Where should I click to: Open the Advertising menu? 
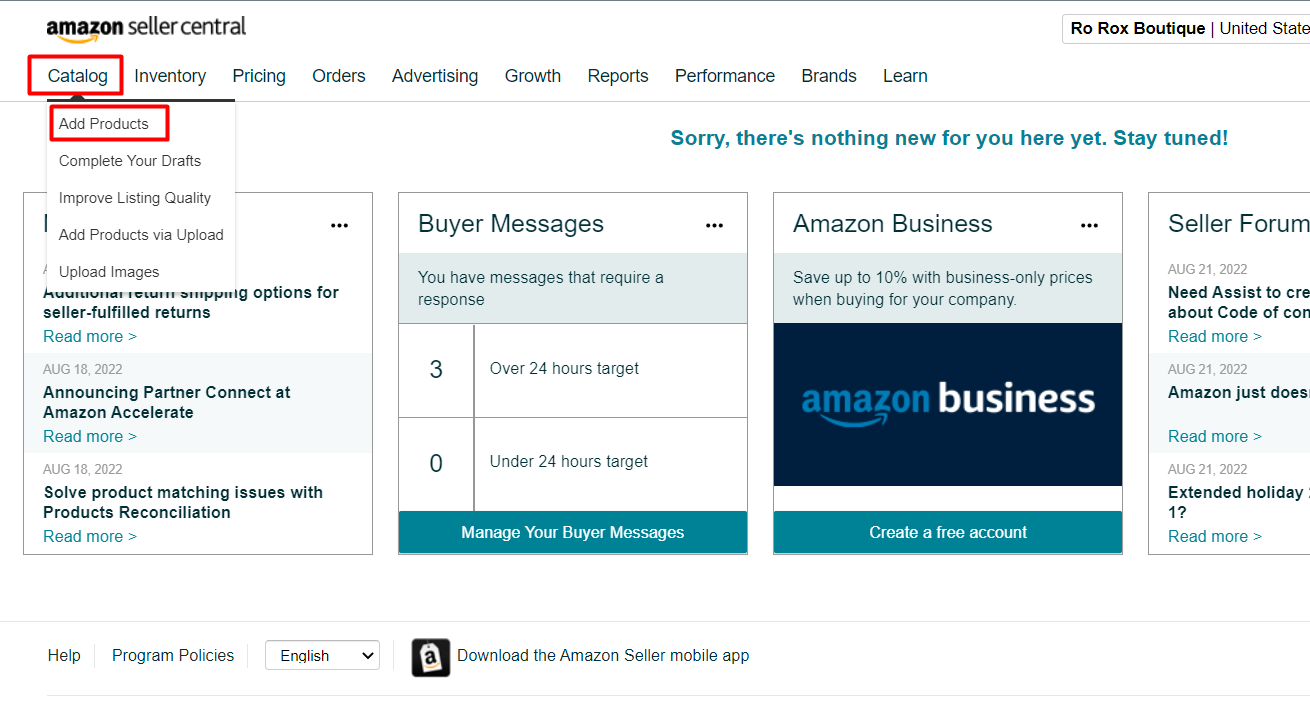click(x=435, y=76)
